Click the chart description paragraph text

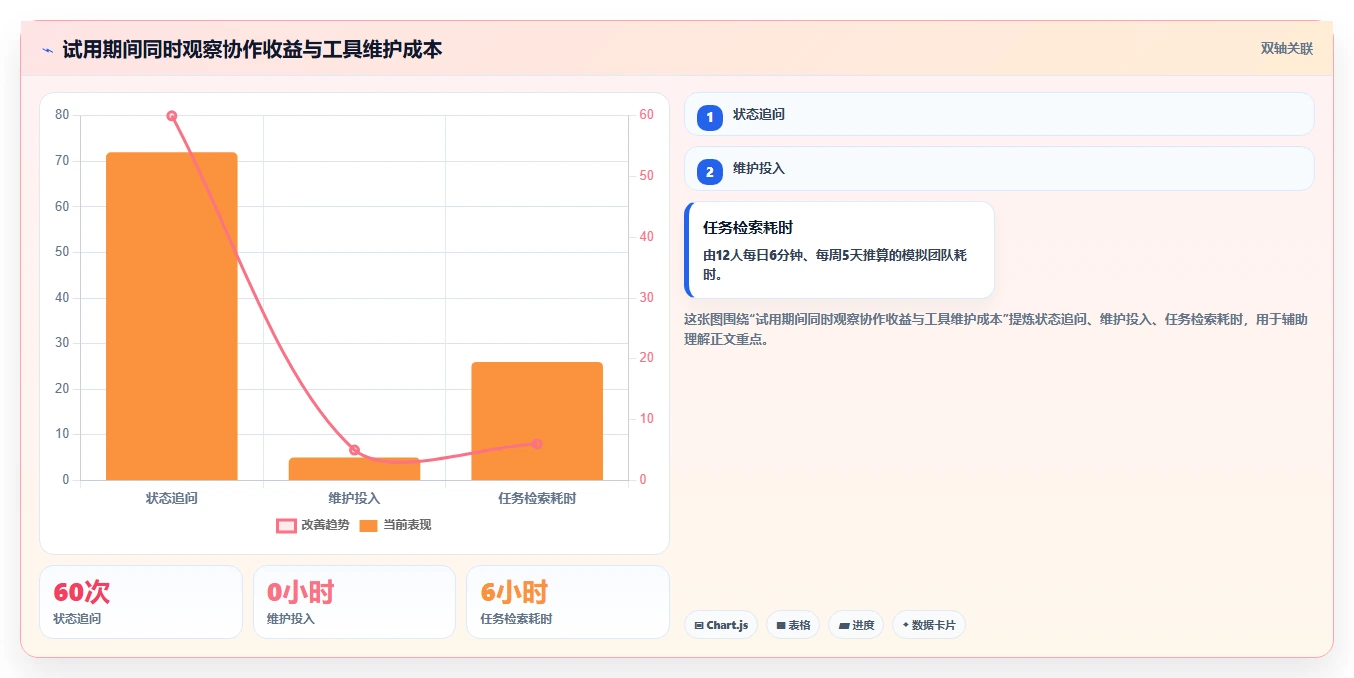pyautogui.click(x=996, y=329)
